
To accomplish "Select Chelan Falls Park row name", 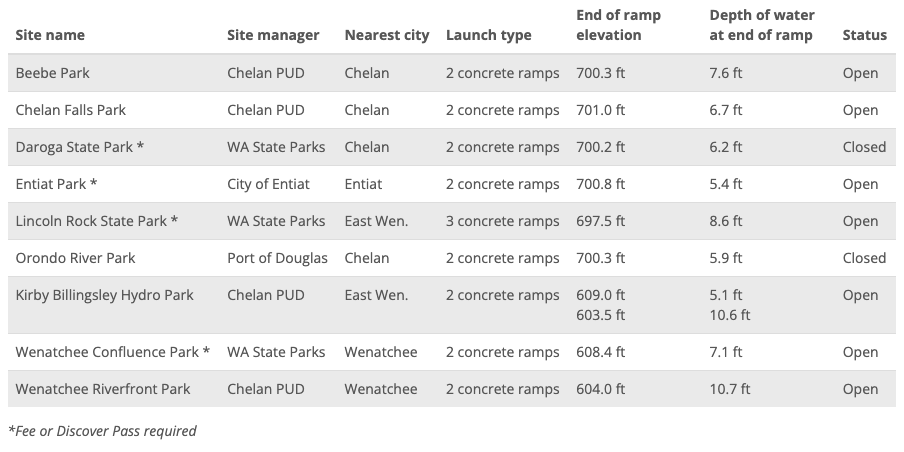I will (x=70, y=110).
